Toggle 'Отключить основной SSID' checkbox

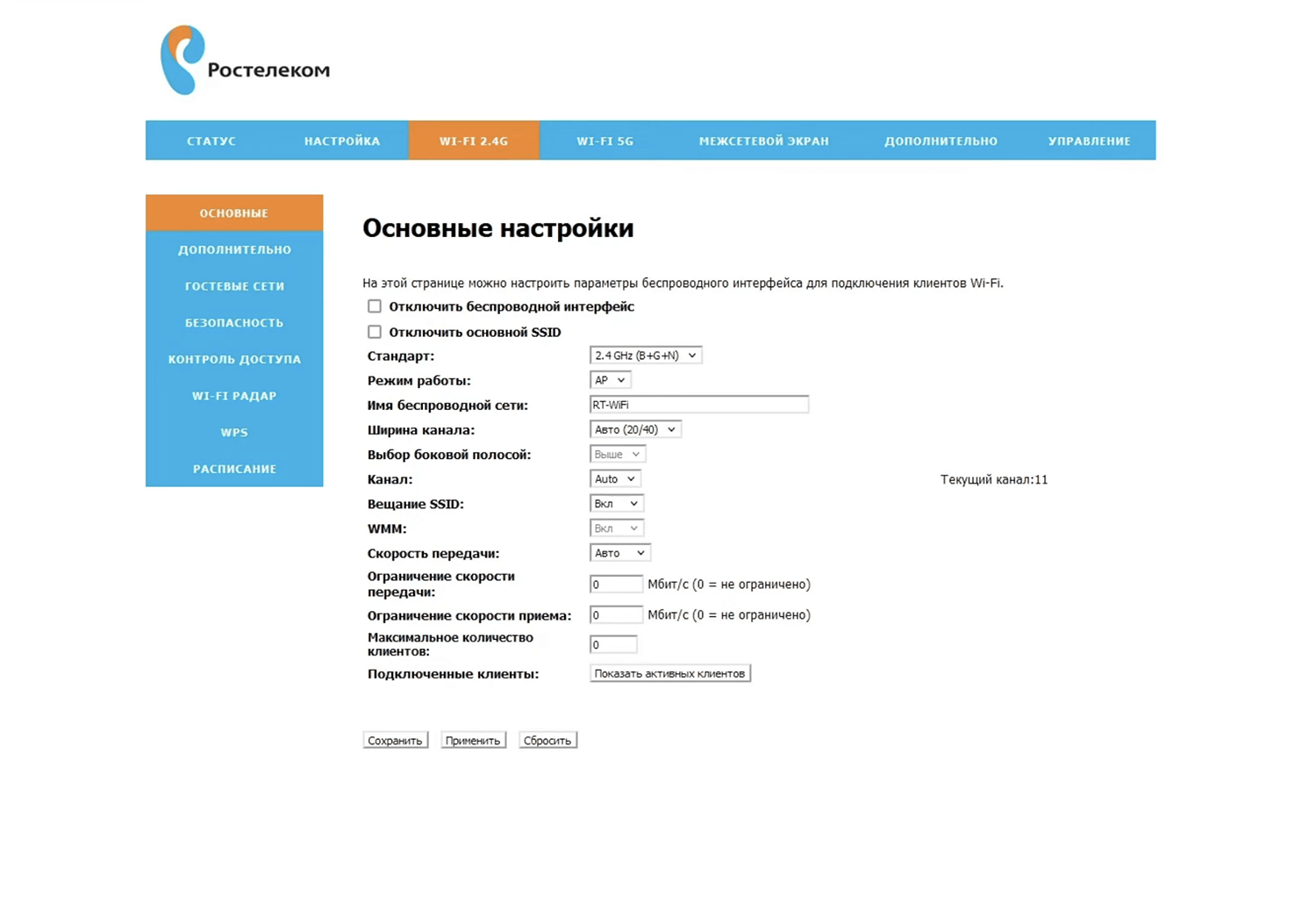(375, 332)
